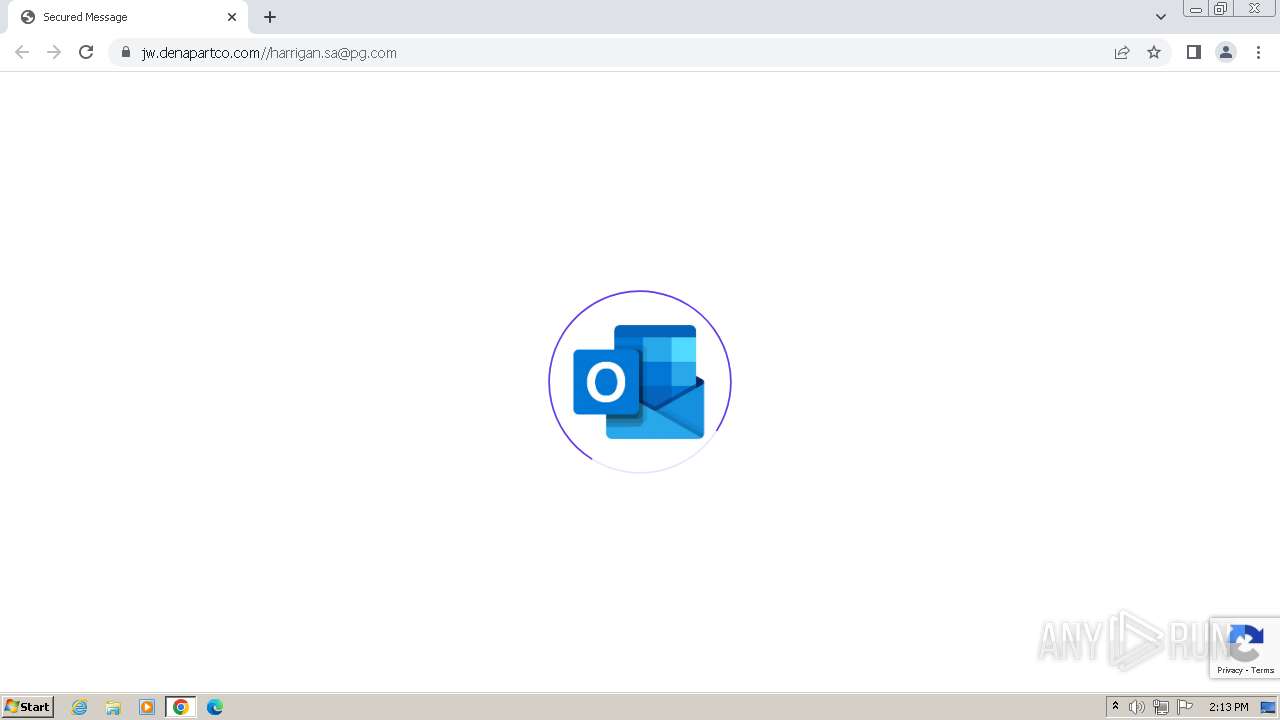
Task: Click the reCAPTCHA badge logo
Action: [x=1246, y=642]
